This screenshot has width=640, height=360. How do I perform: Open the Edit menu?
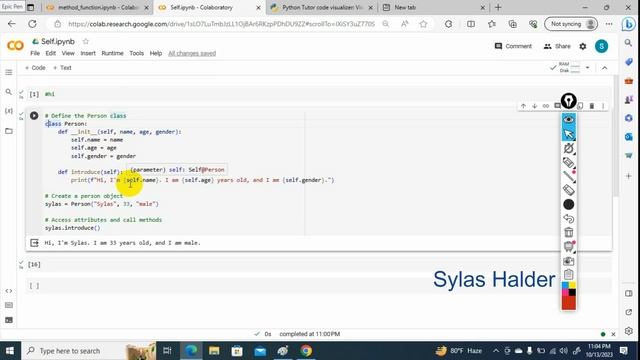point(51,53)
